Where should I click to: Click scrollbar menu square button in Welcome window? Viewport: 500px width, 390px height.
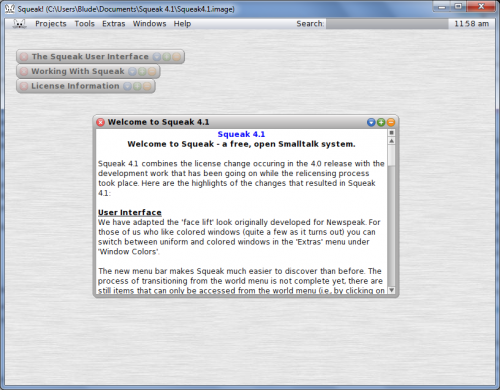[392, 133]
